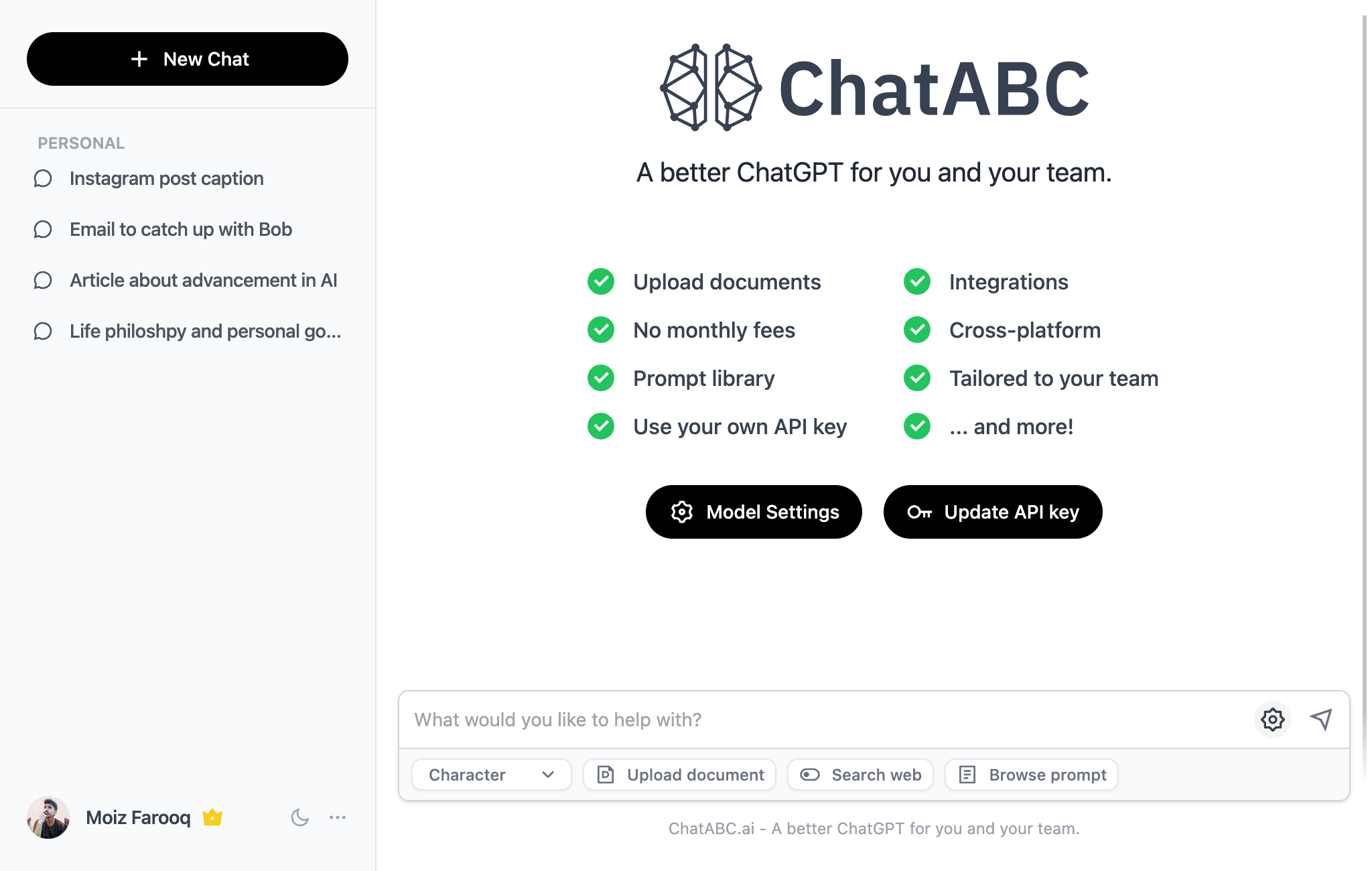Toggle the Search web switch
The height and width of the screenshot is (871, 1372).
click(811, 775)
